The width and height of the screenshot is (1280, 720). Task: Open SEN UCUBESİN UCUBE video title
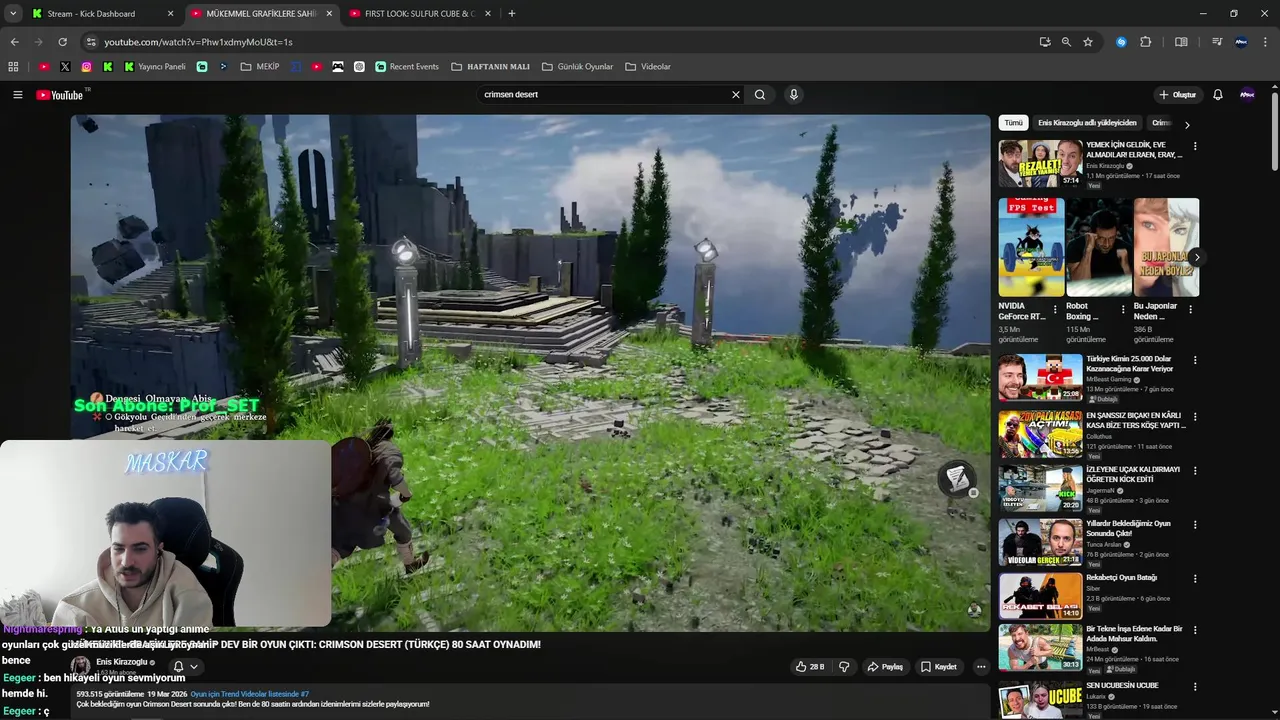click(x=1122, y=685)
